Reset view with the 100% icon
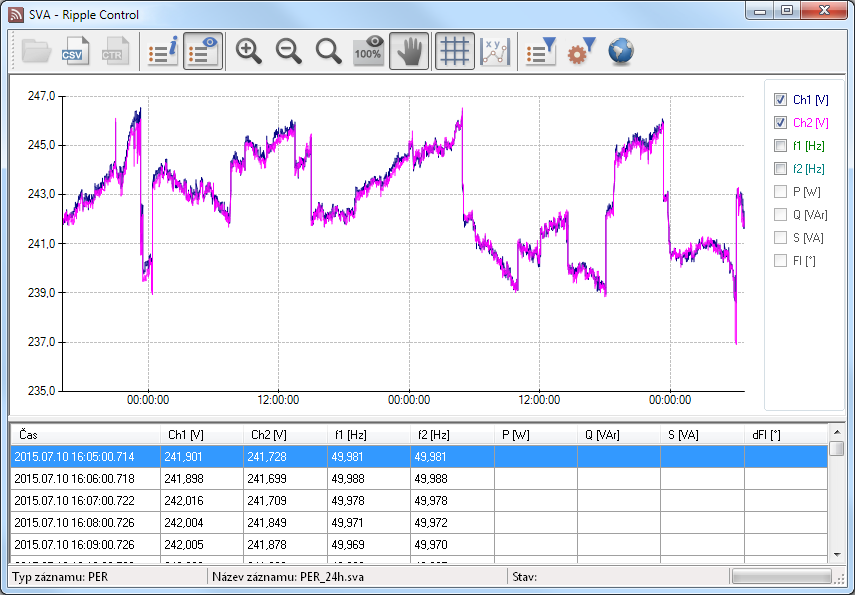The image size is (855, 595). point(368,52)
